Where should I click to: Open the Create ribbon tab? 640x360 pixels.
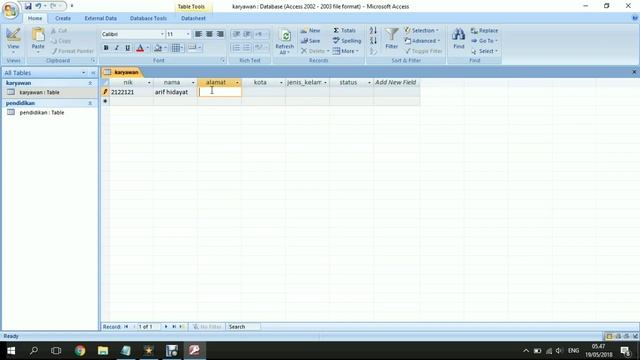pos(63,18)
